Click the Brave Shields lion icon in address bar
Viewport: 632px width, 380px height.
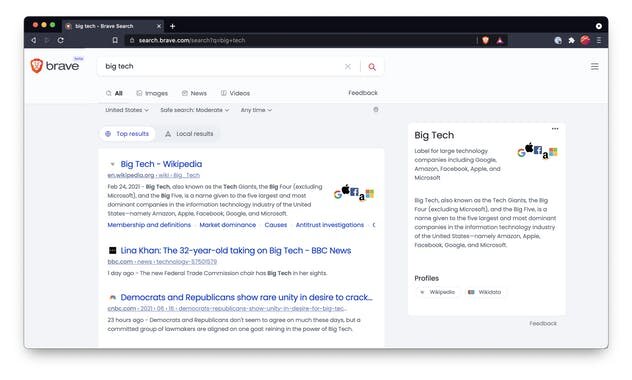pyautogui.click(x=485, y=40)
